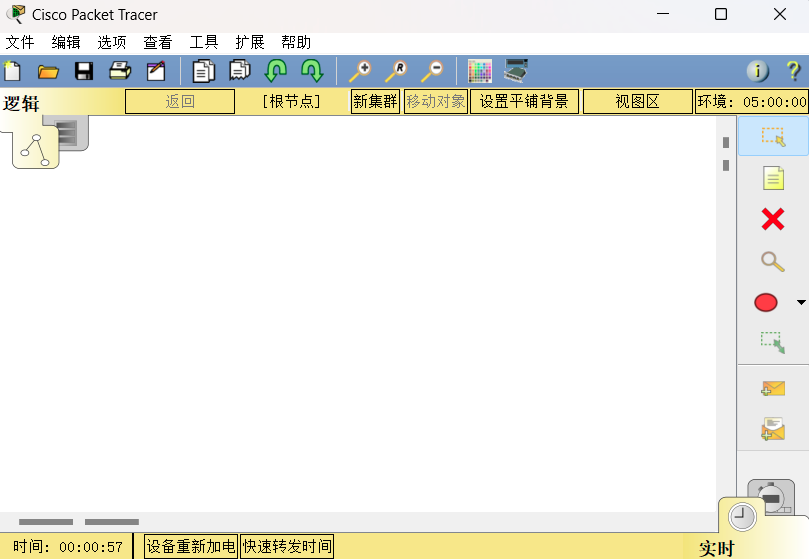Image resolution: width=809 pixels, height=559 pixels.
Task: Print using the printer icon
Action: point(120,71)
